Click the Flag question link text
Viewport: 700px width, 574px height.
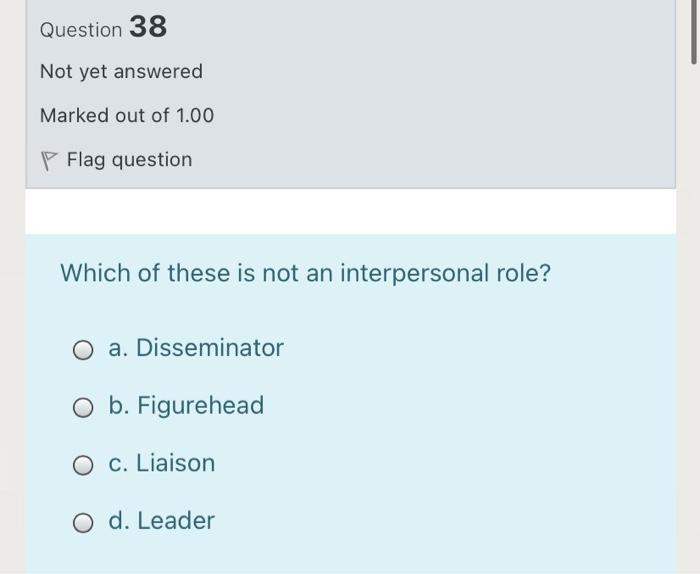click(129, 160)
